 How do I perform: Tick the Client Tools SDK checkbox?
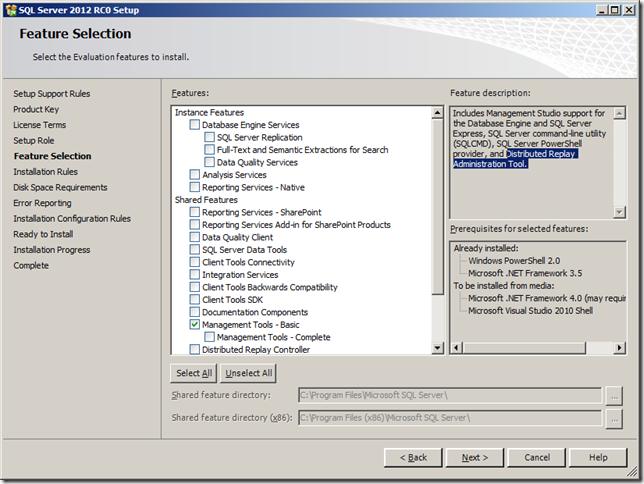195,300
